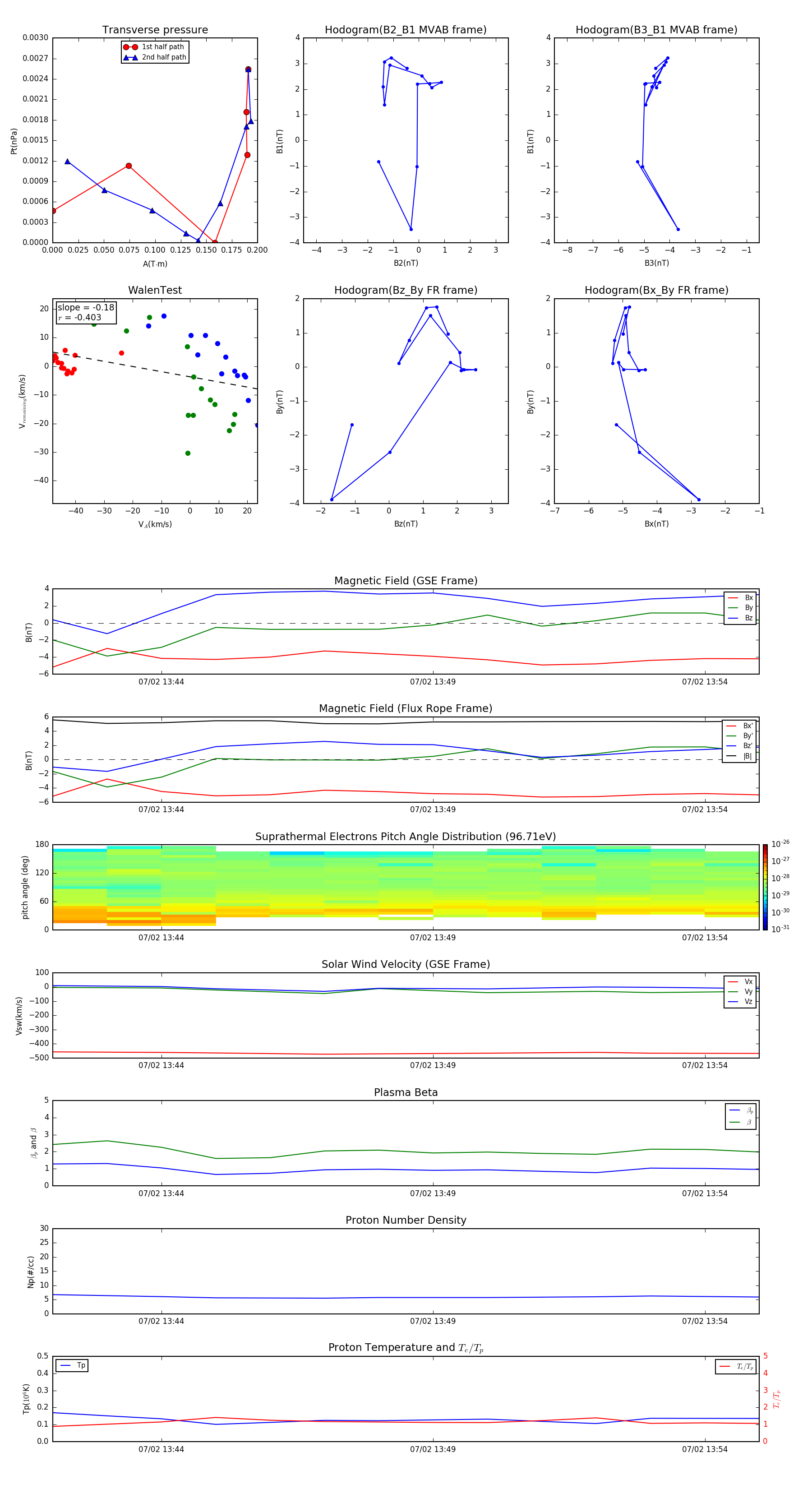Select the 'Tp' legend entry
Image resolution: width=812 pixels, height=1489 pixels.
tap(72, 1365)
